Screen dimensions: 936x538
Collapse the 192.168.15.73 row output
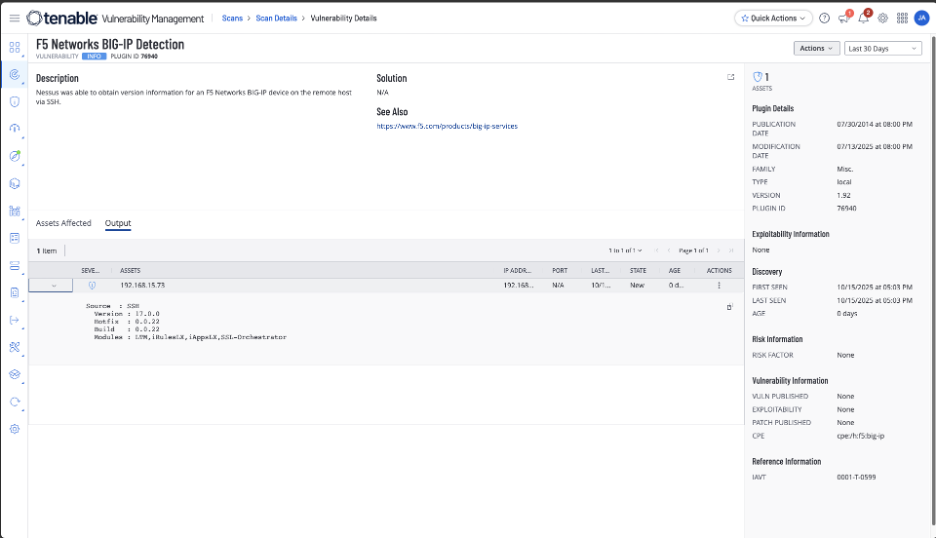coord(54,285)
